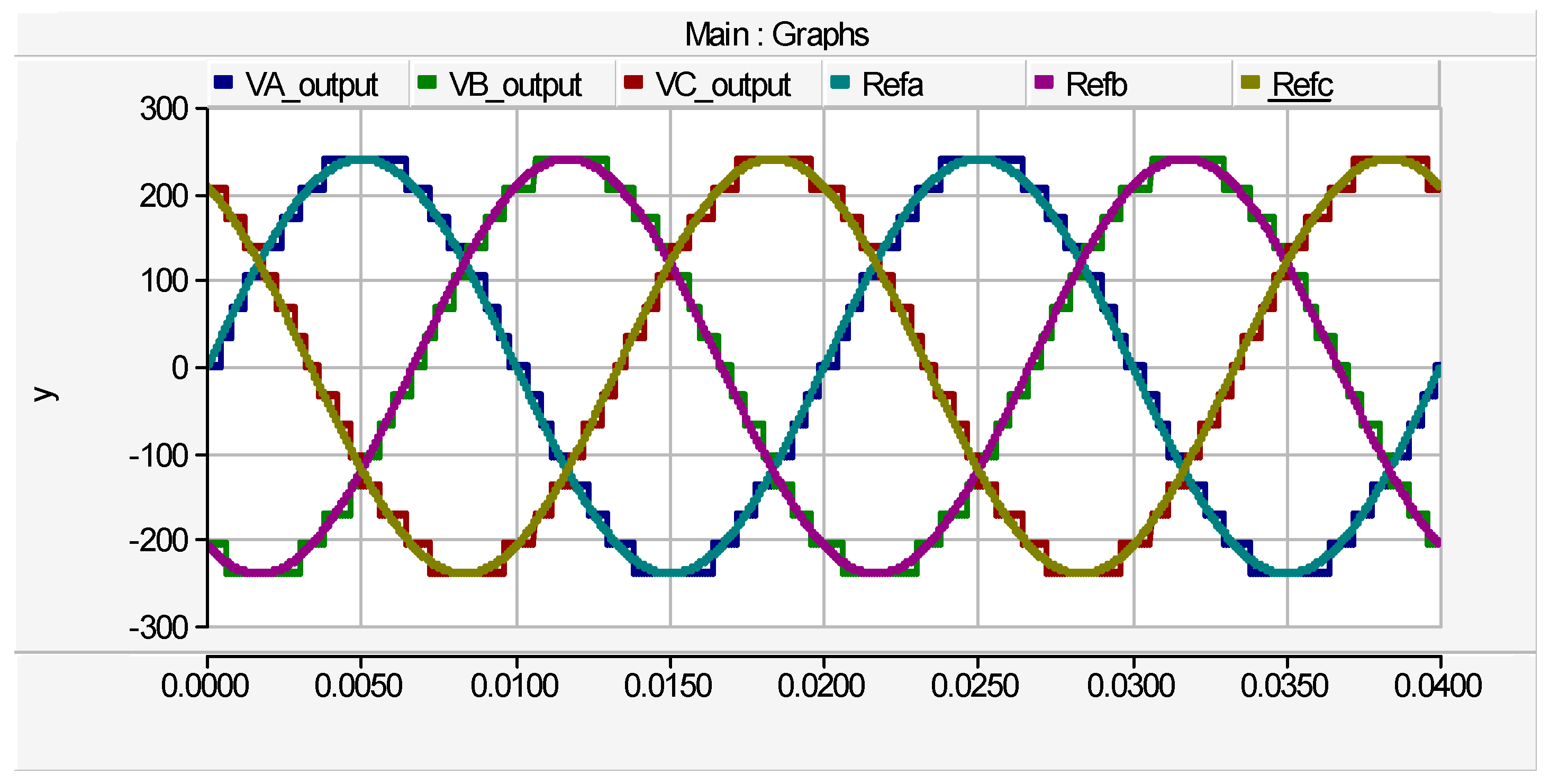This screenshot has width=1550, height=784.
Task: Click the olive Refc color swatch
Action: [x=1250, y=82]
